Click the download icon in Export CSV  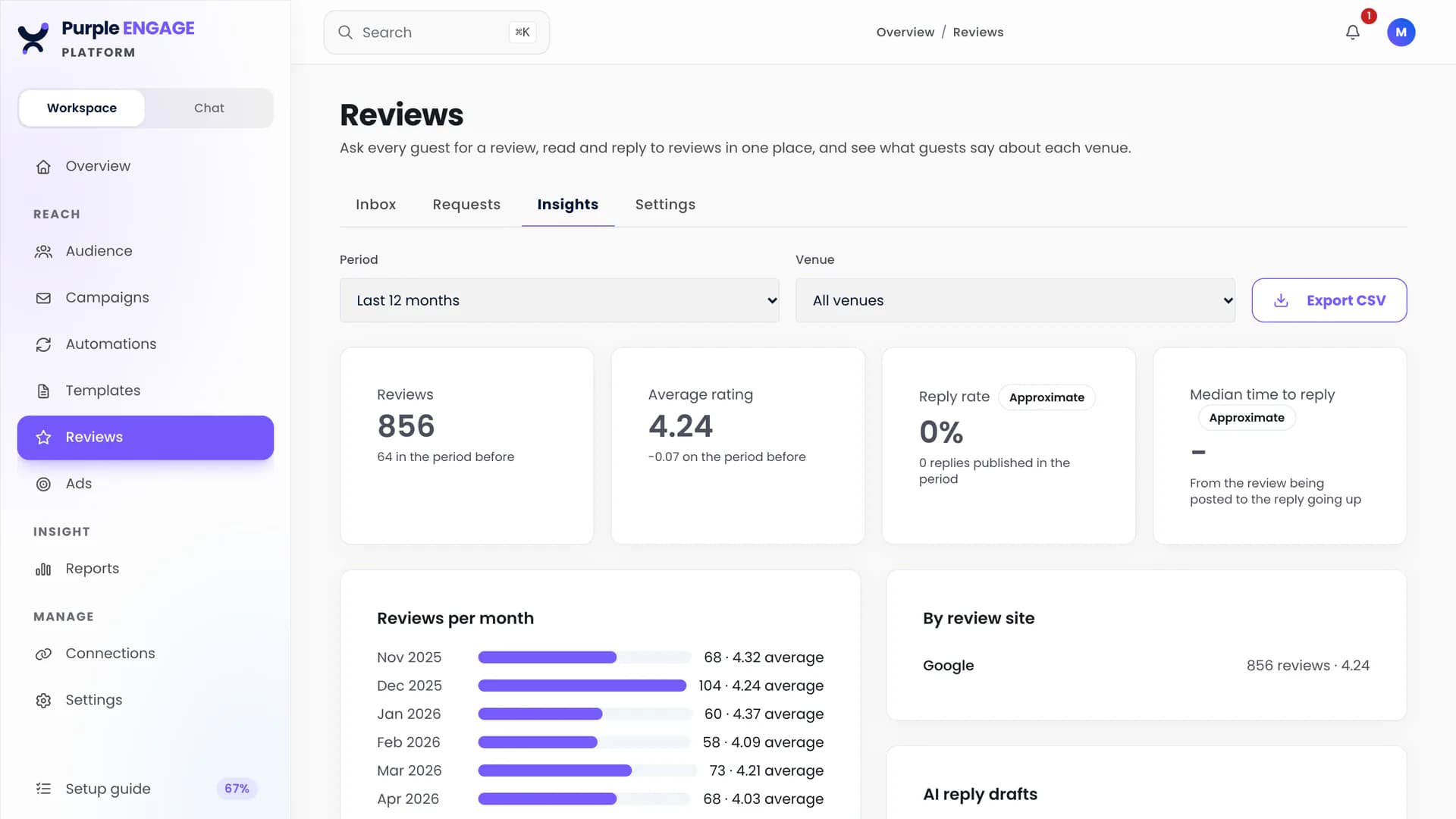pos(1281,300)
